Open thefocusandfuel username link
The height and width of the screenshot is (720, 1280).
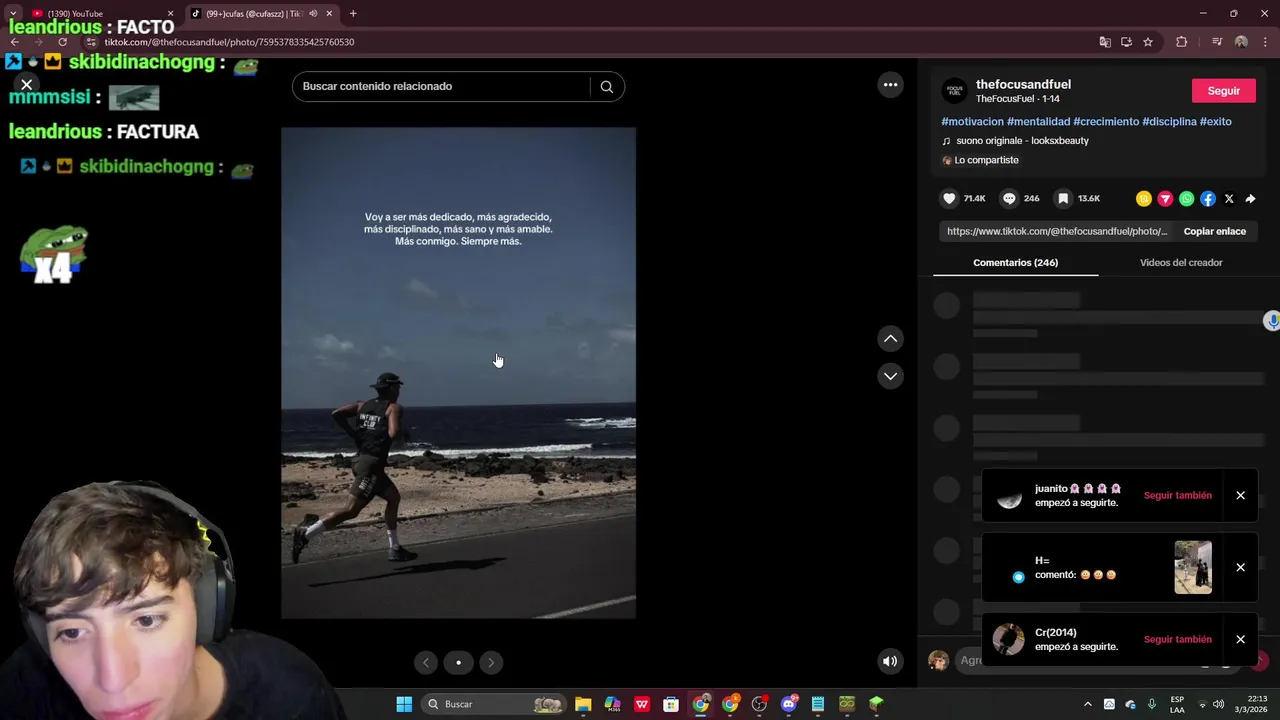coord(1023,84)
